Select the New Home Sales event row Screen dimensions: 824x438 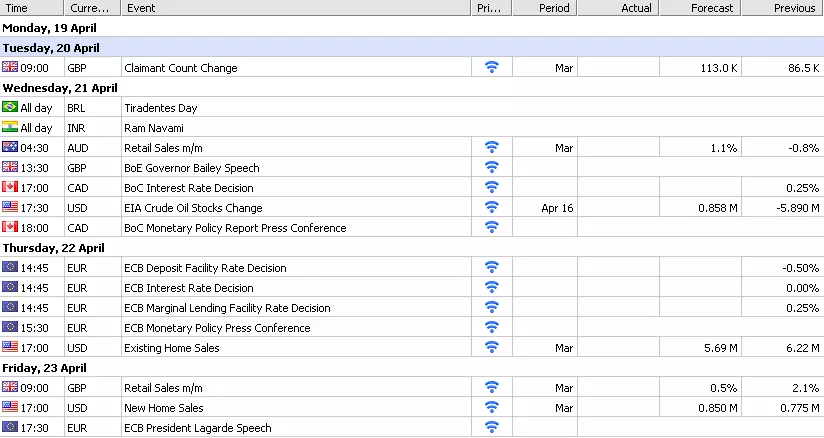(412, 408)
